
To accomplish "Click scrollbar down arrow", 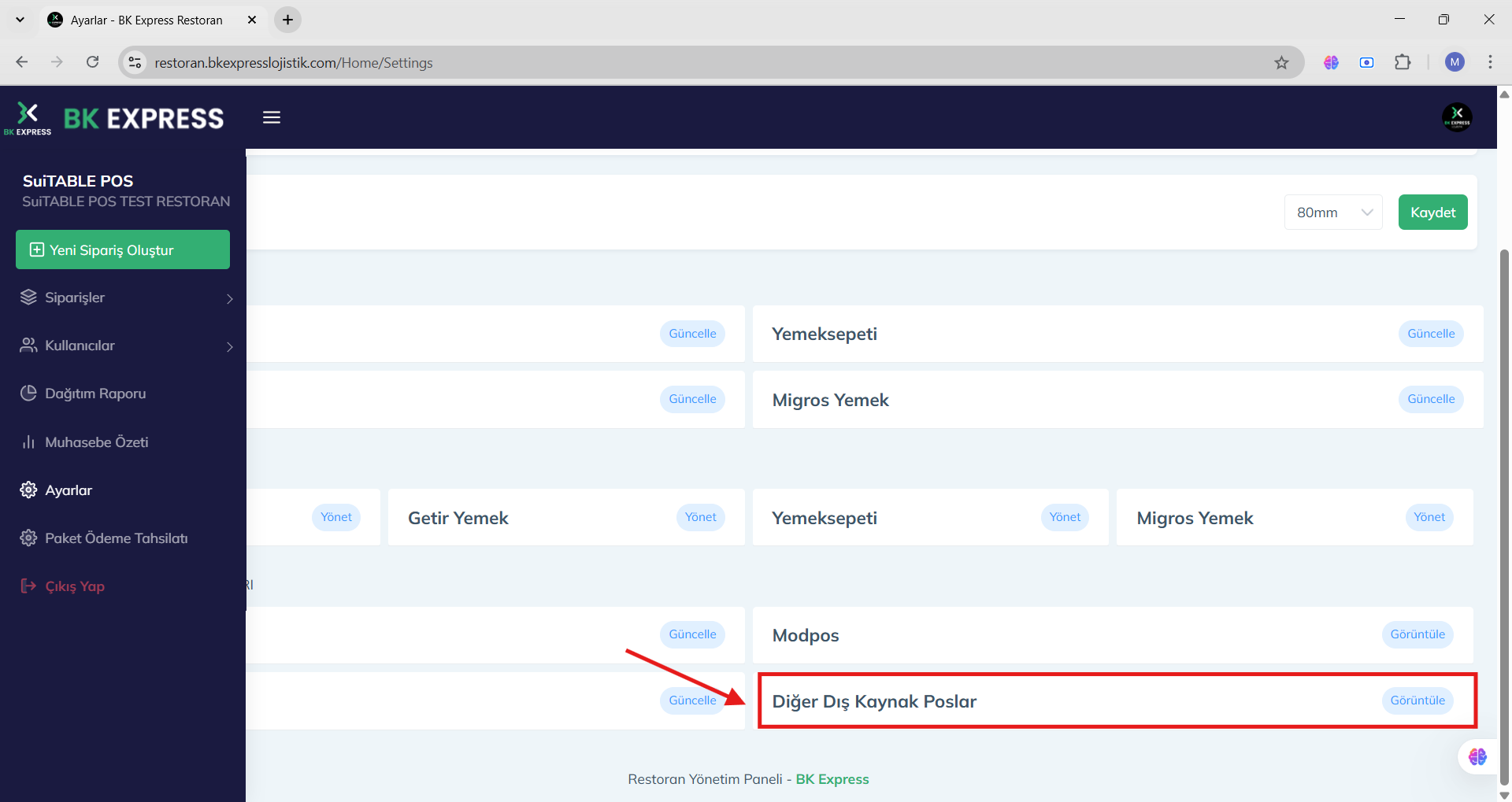I will (1504, 795).
